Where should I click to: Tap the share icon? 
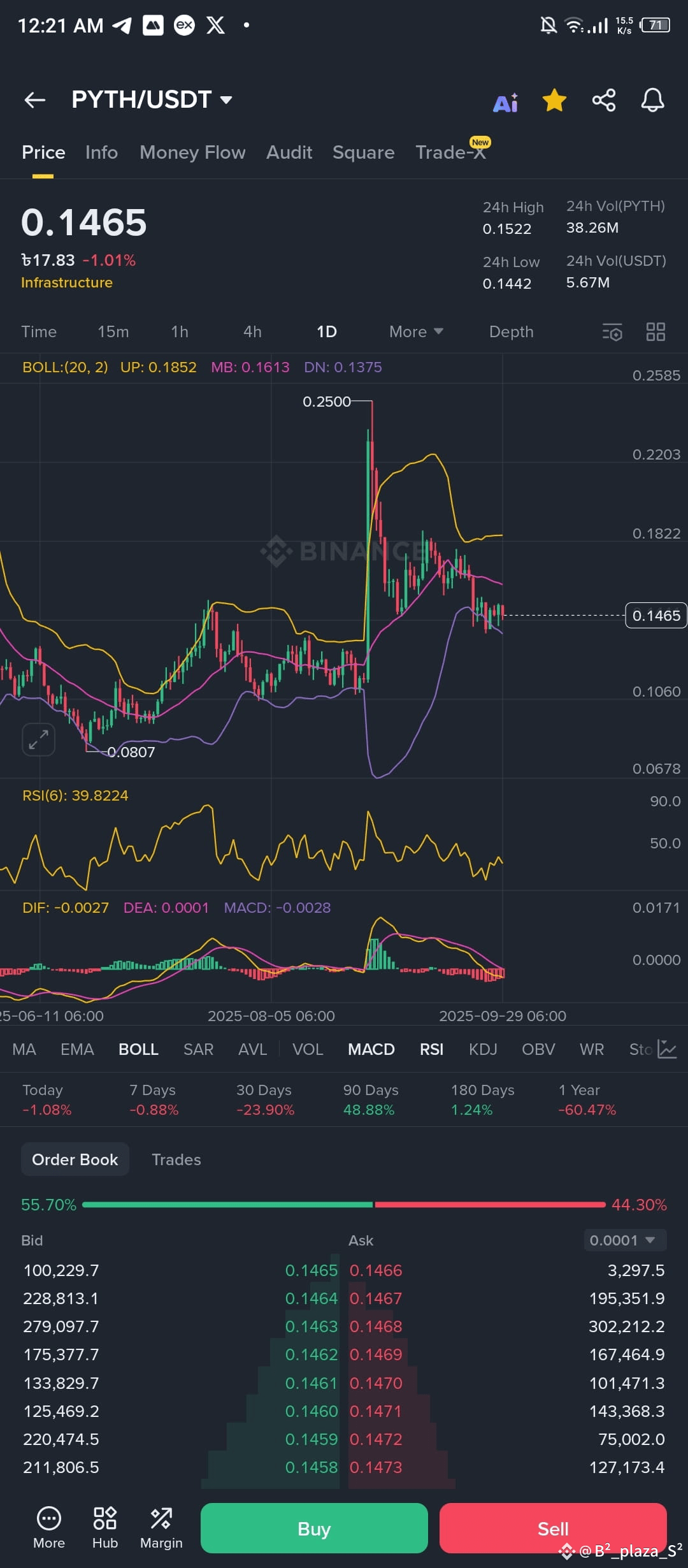click(x=603, y=100)
